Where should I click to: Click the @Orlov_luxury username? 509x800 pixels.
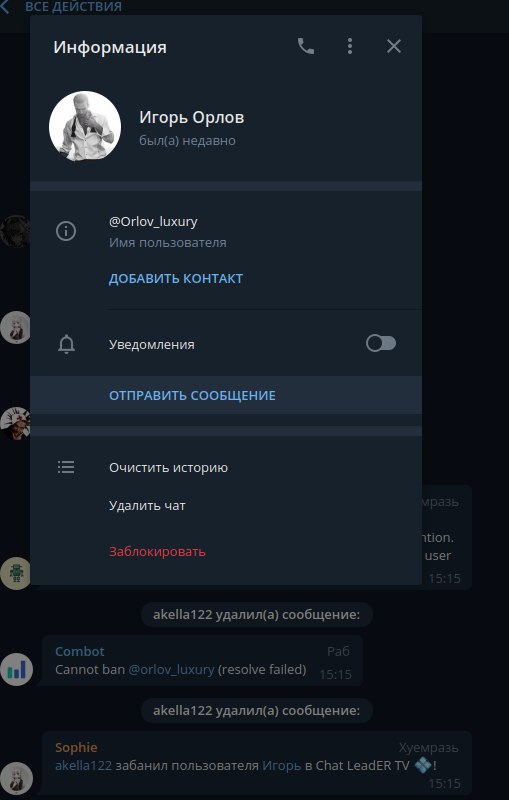tap(153, 221)
